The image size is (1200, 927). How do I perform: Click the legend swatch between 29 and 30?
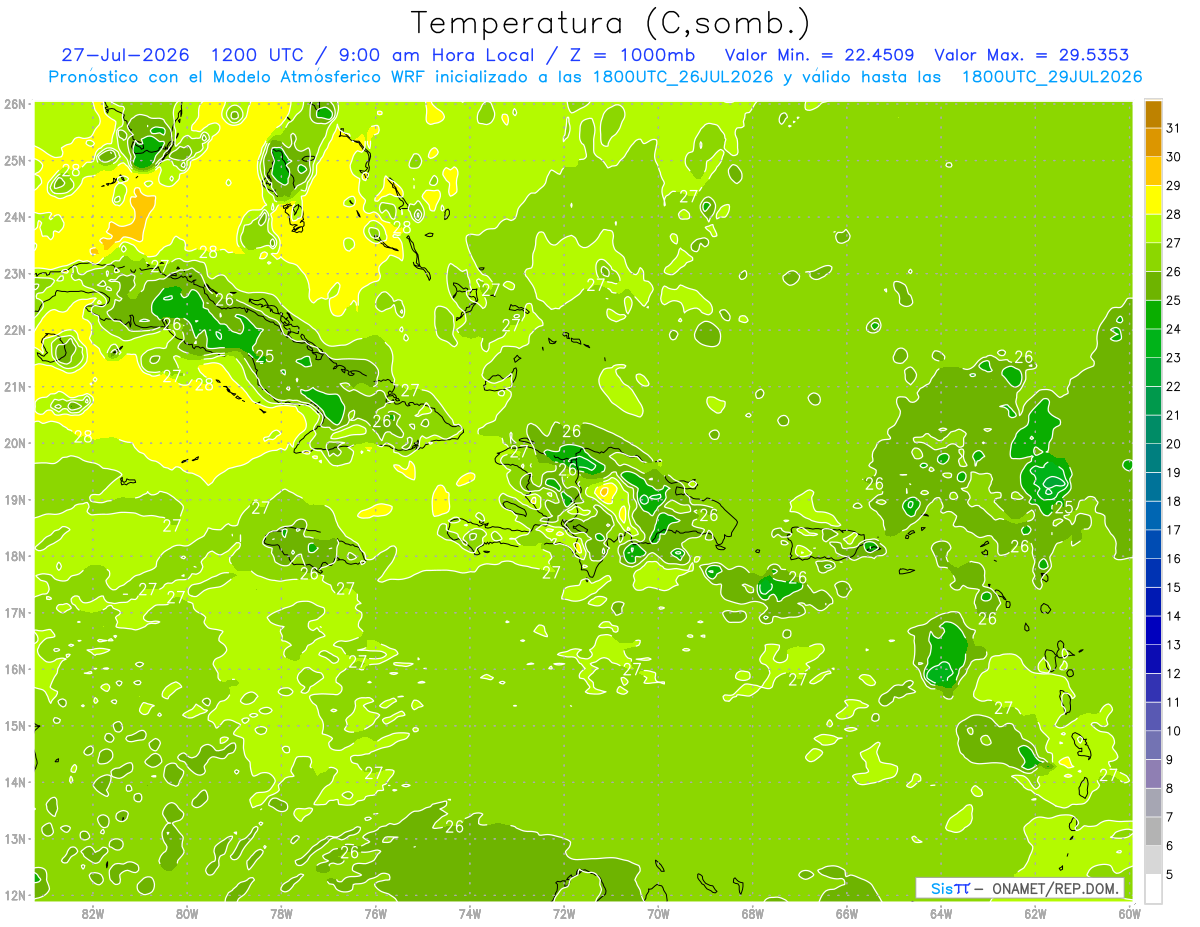coord(1153,172)
